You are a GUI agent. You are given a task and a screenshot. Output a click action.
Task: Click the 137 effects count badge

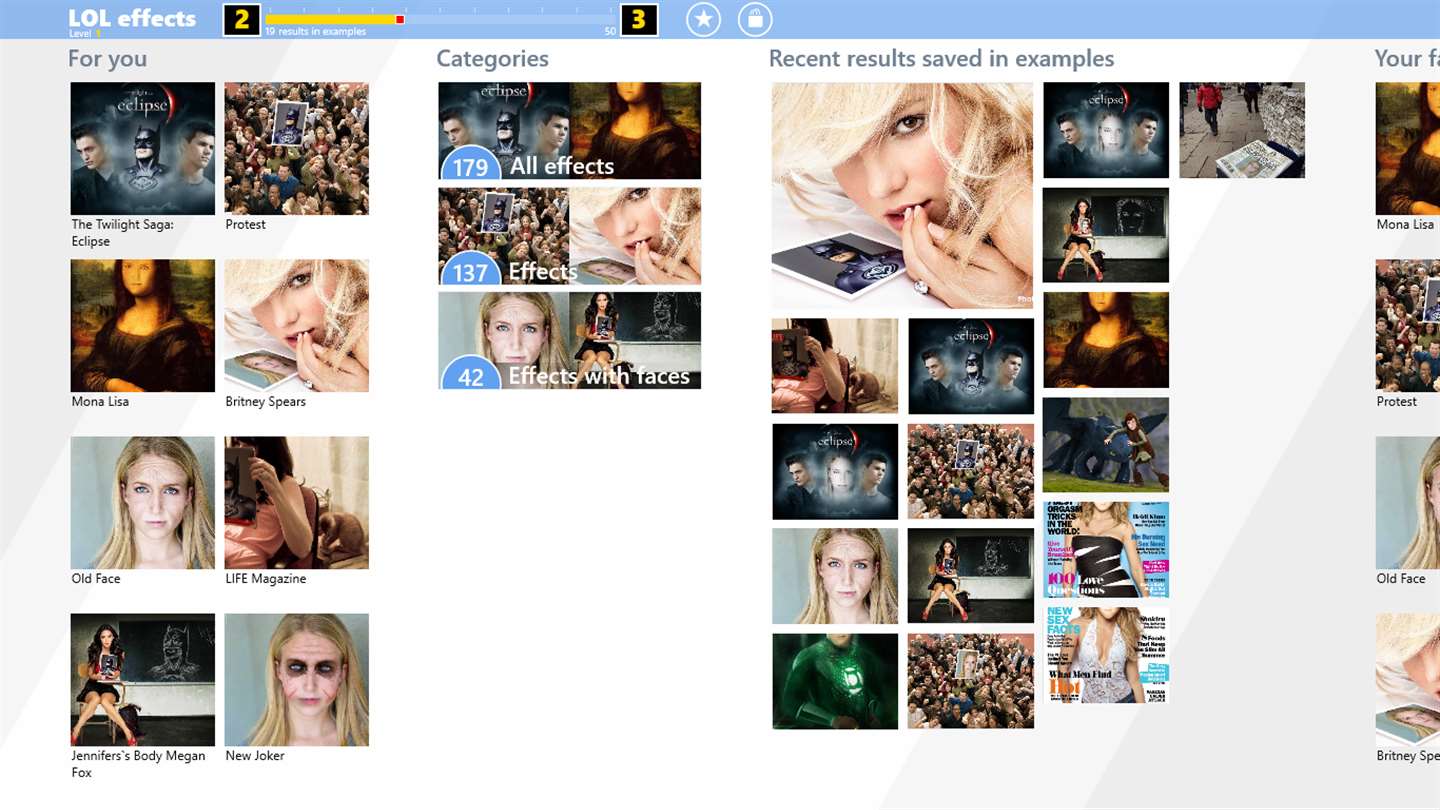[x=470, y=269]
